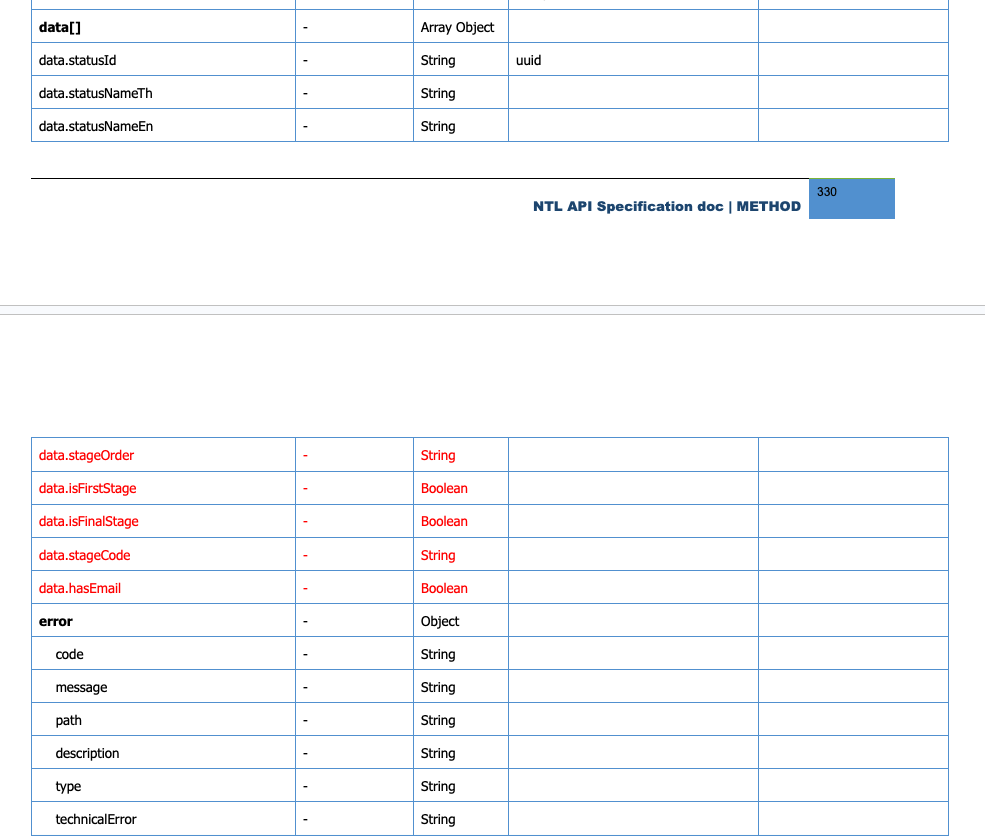The image size is (985, 836).
Task: Click the bold error field name
Action: click(x=55, y=621)
